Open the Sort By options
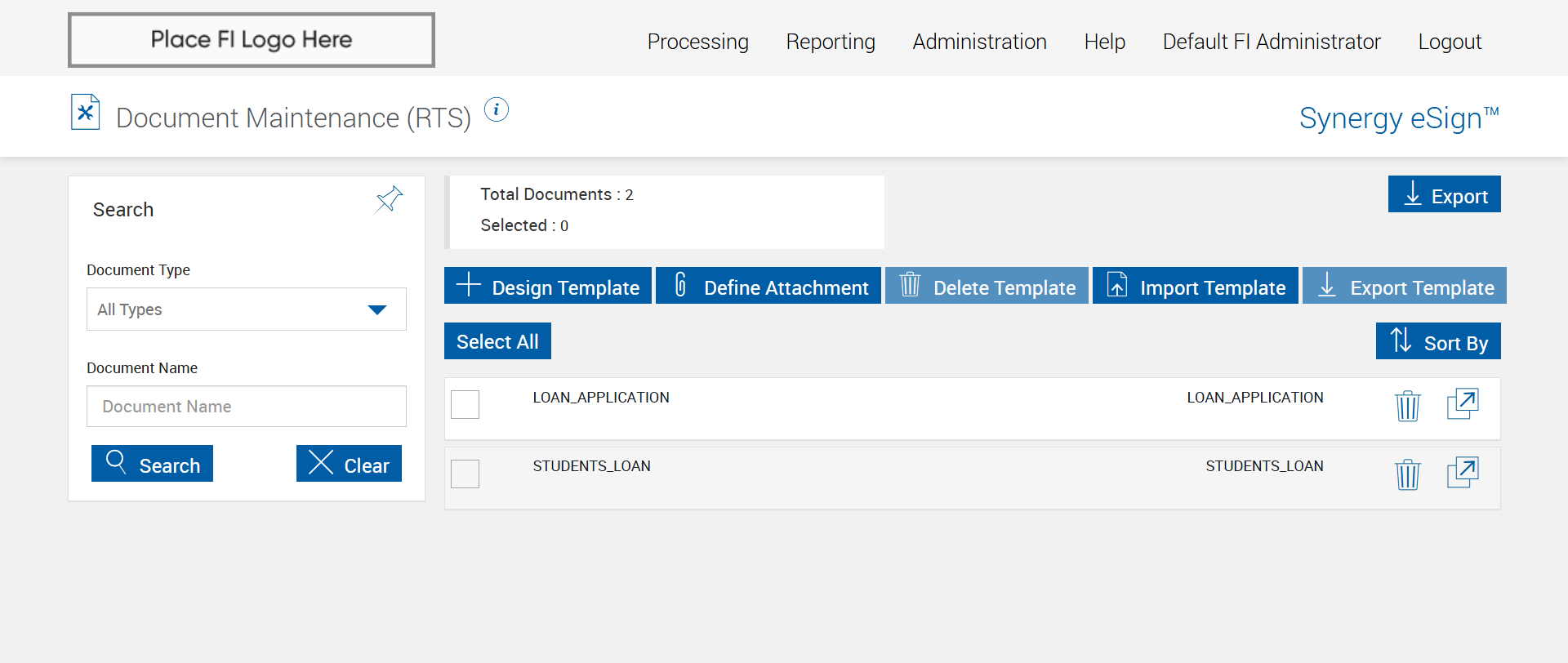This screenshot has width=1568, height=663. [x=1438, y=341]
